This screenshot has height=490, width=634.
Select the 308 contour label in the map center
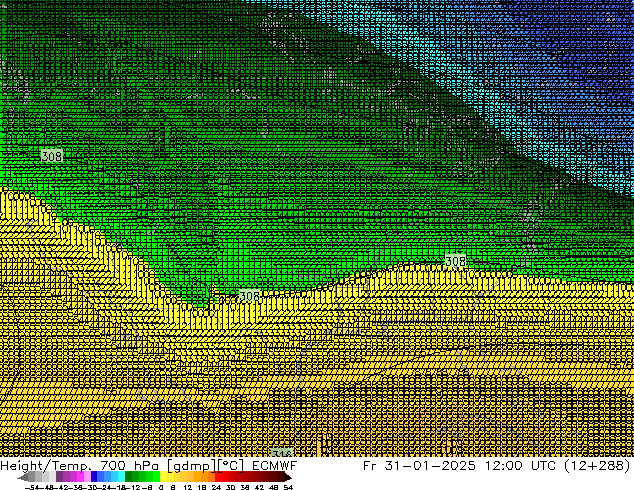point(249,296)
